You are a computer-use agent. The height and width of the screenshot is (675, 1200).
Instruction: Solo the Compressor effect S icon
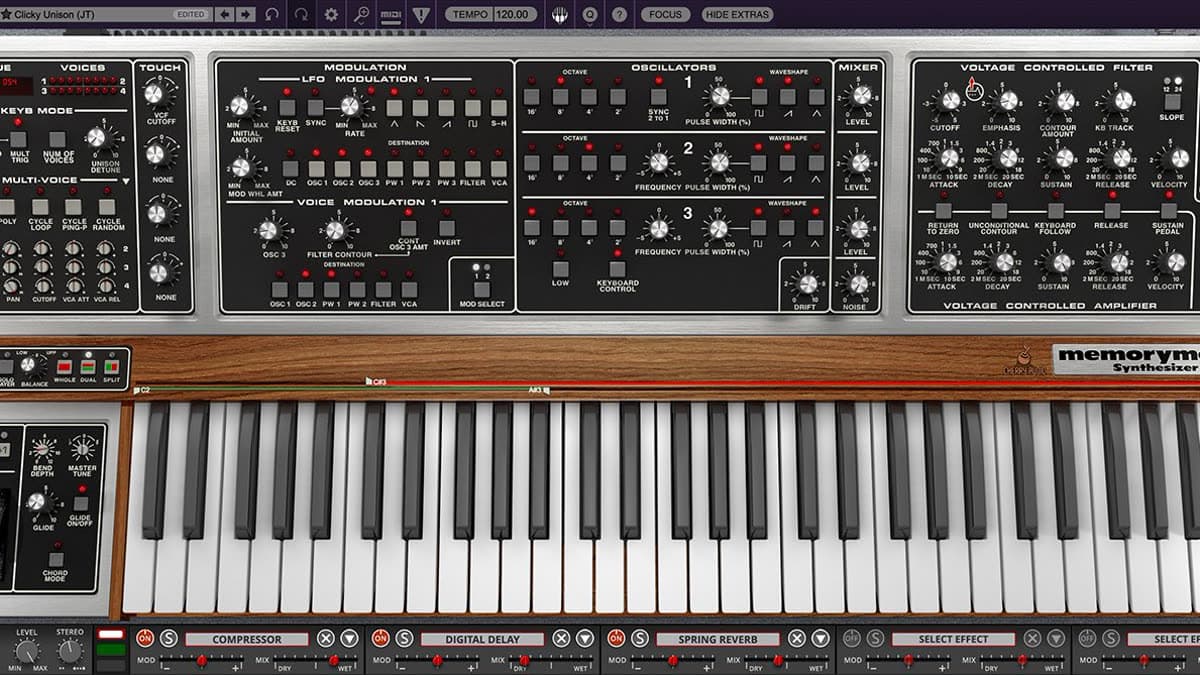[x=168, y=638]
